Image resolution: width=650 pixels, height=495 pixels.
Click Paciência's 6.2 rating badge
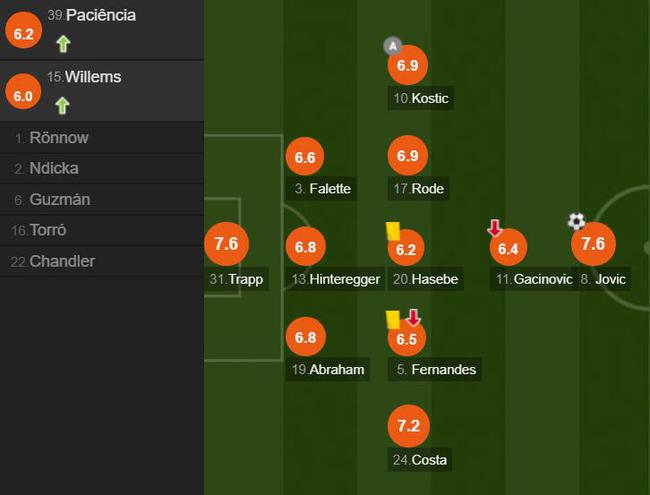[x=23, y=30]
